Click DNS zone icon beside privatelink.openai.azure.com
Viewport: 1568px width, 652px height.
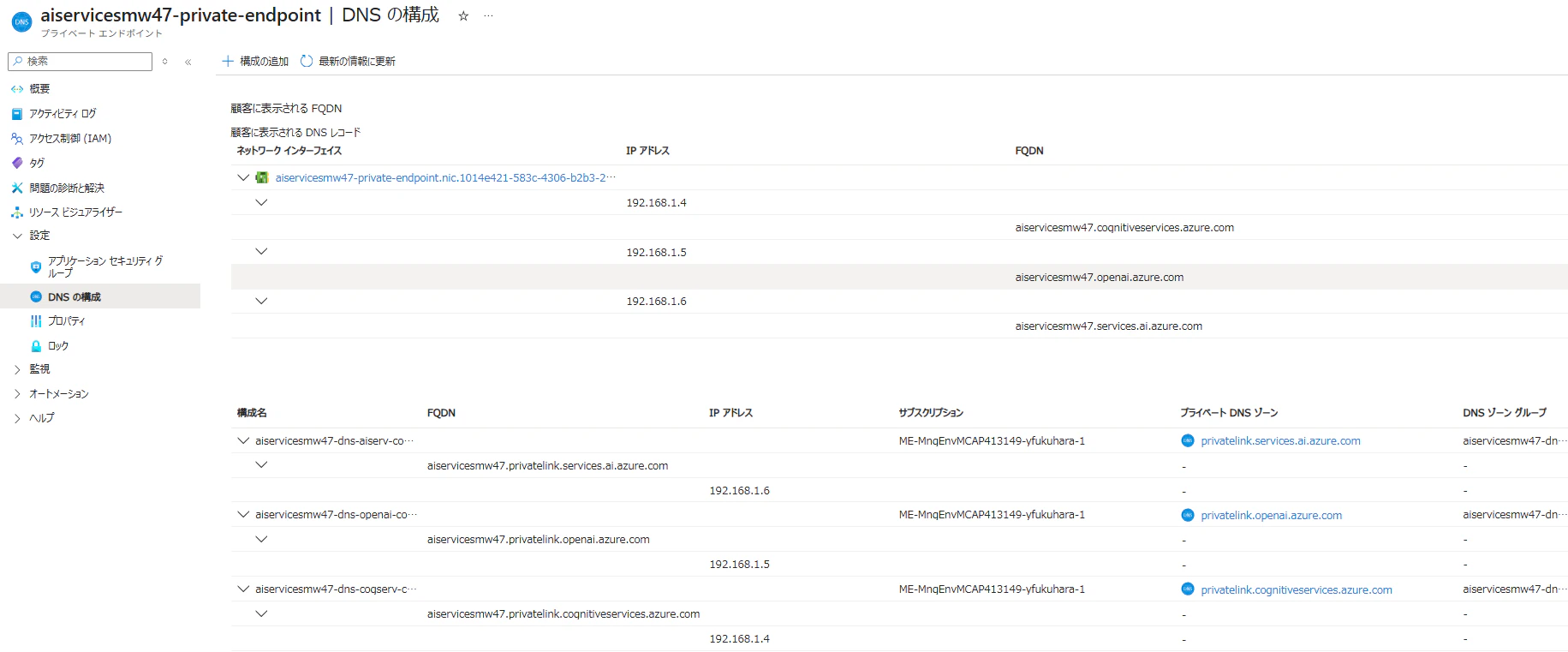coord(1188,515)
